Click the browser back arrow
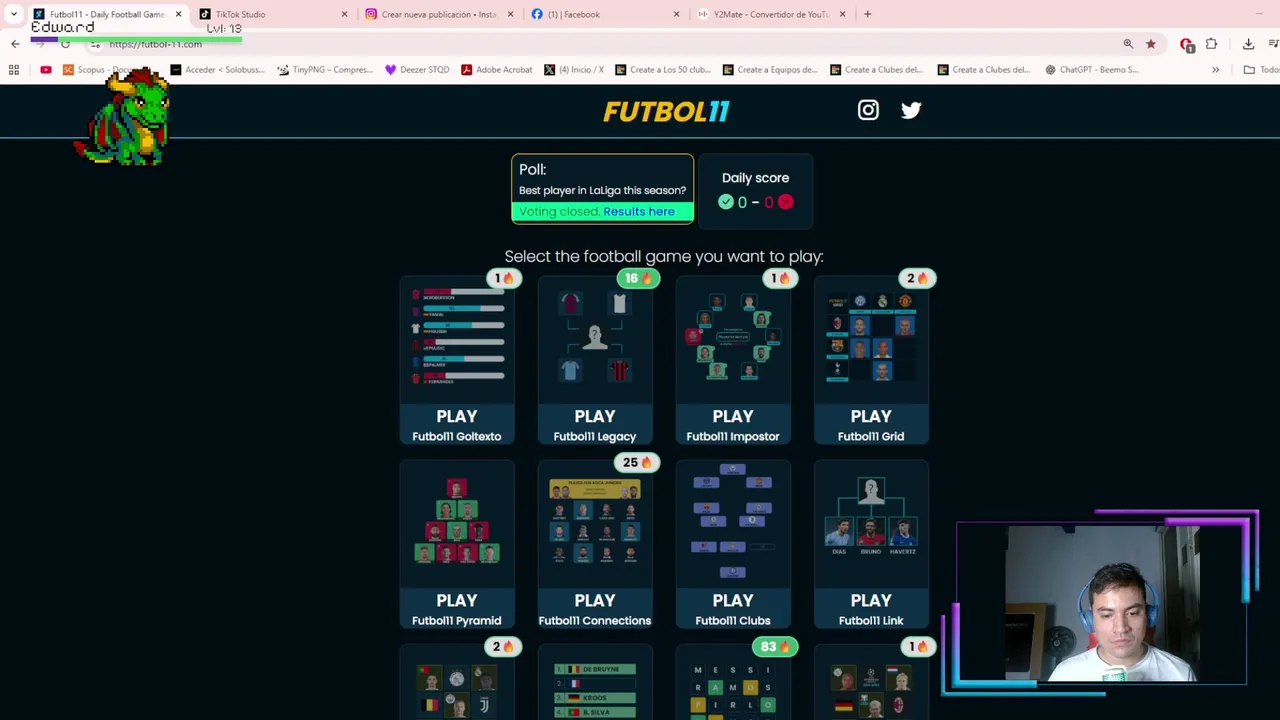The image size is (1280, 720). click(15, 44)
